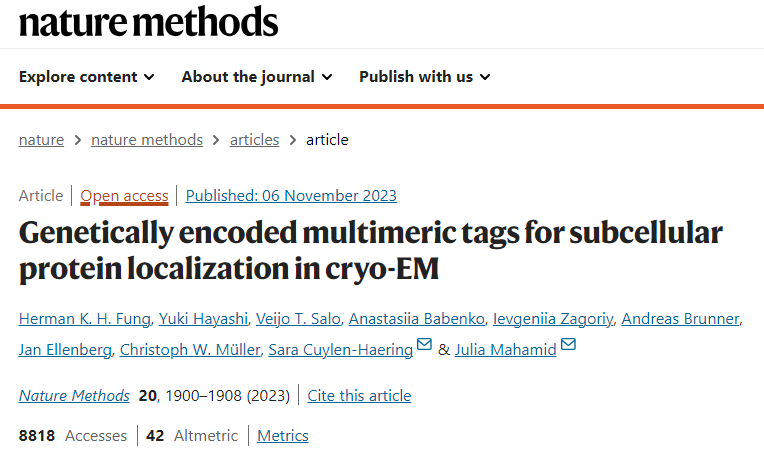Click the email envelope icon after Julia Mahamid
This screenshot has width=764, height=455.
coord(568,344)
